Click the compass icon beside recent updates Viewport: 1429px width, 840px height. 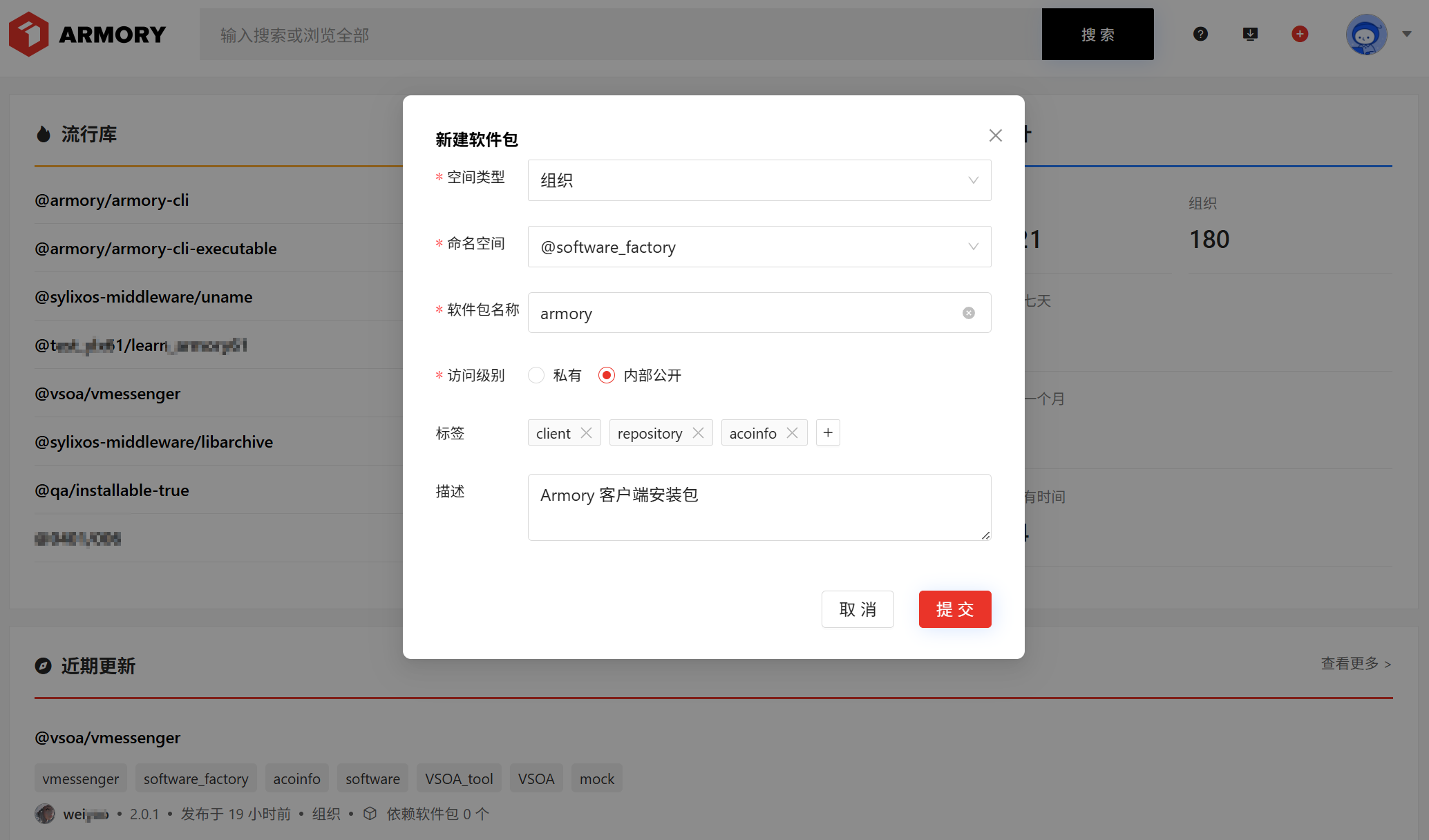coord(44,666)
